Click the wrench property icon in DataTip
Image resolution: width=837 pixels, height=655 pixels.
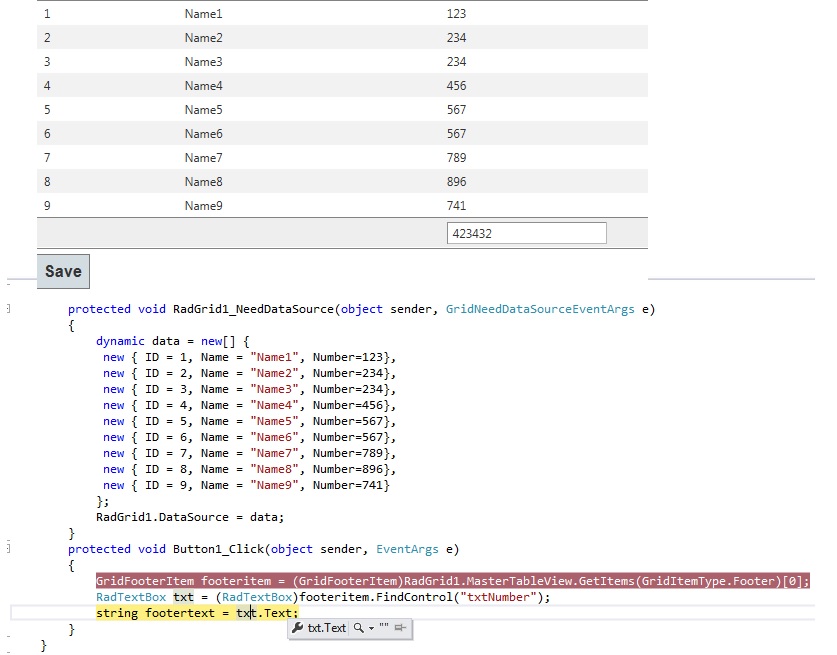coord(298,628)
